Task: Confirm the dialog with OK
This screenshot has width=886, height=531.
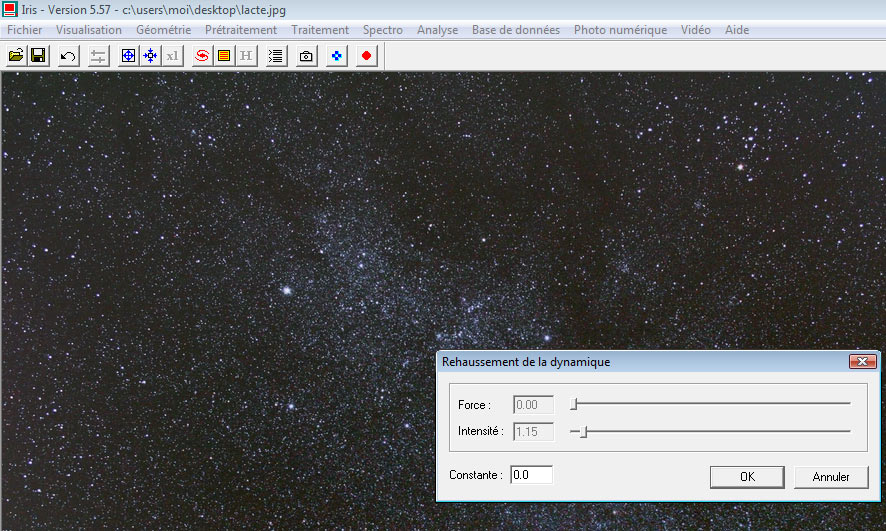Action: pos(747,477)
